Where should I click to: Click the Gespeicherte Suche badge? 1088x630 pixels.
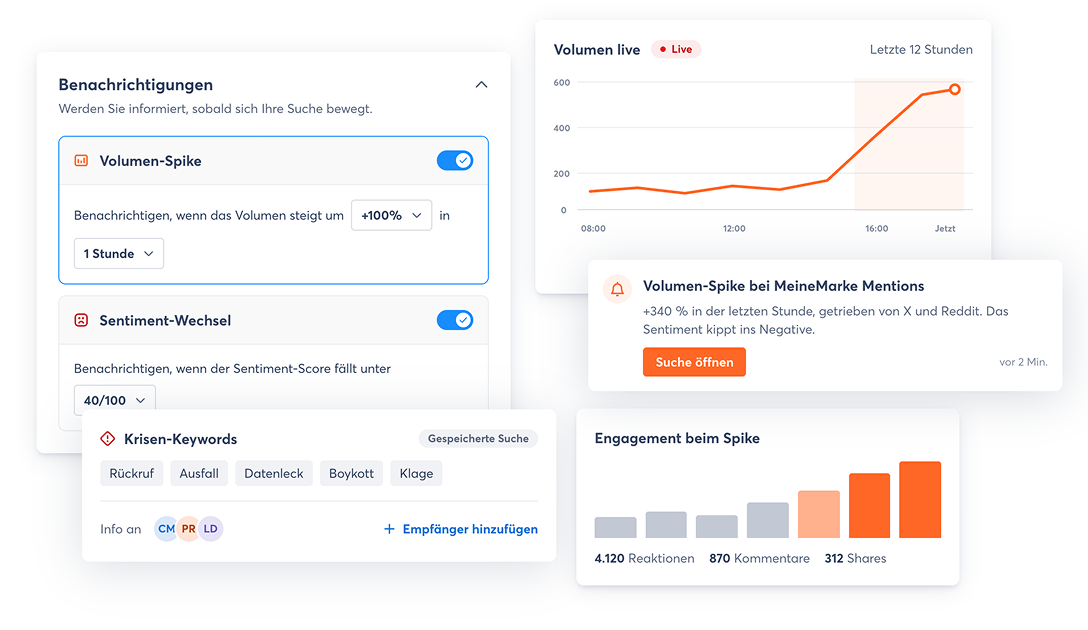point(478,439)
